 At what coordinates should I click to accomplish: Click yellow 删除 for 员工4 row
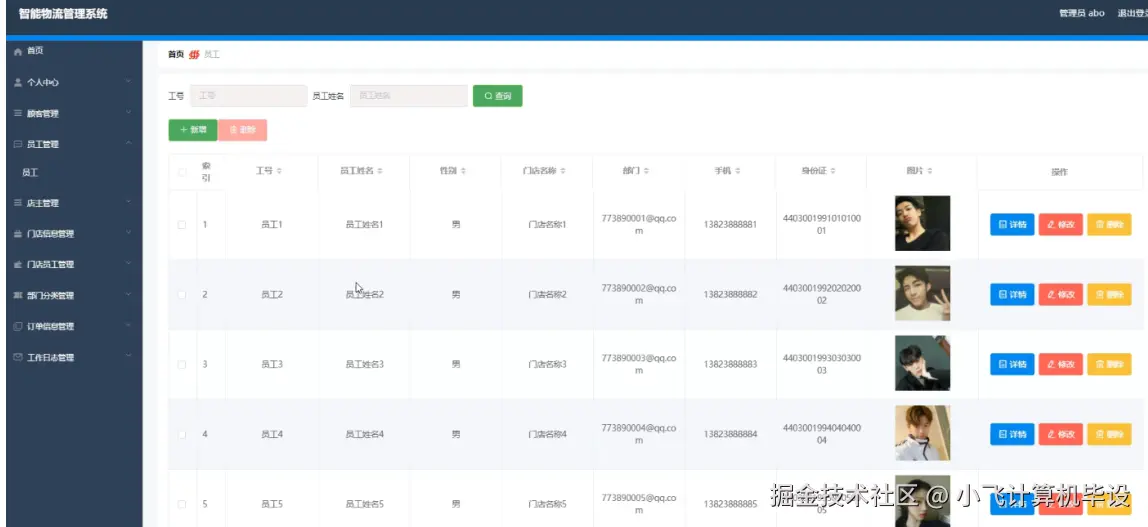[x=1109, y=434]
